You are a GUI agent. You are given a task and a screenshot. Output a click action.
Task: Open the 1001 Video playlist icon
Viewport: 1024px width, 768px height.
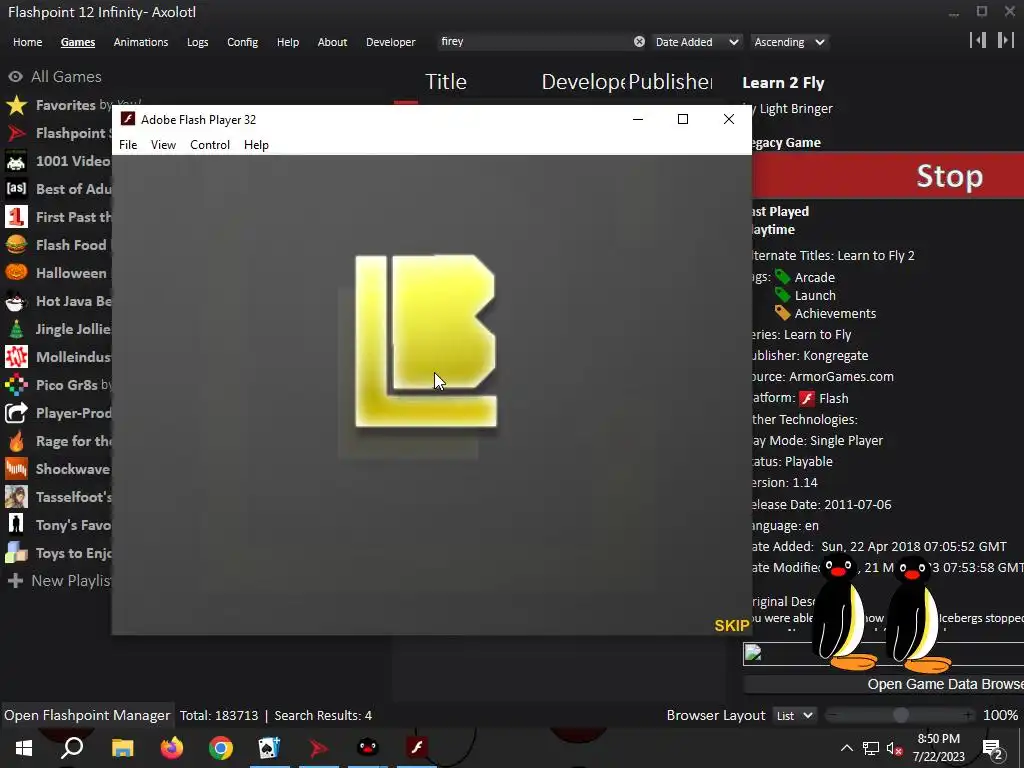(x=16, y=161)
